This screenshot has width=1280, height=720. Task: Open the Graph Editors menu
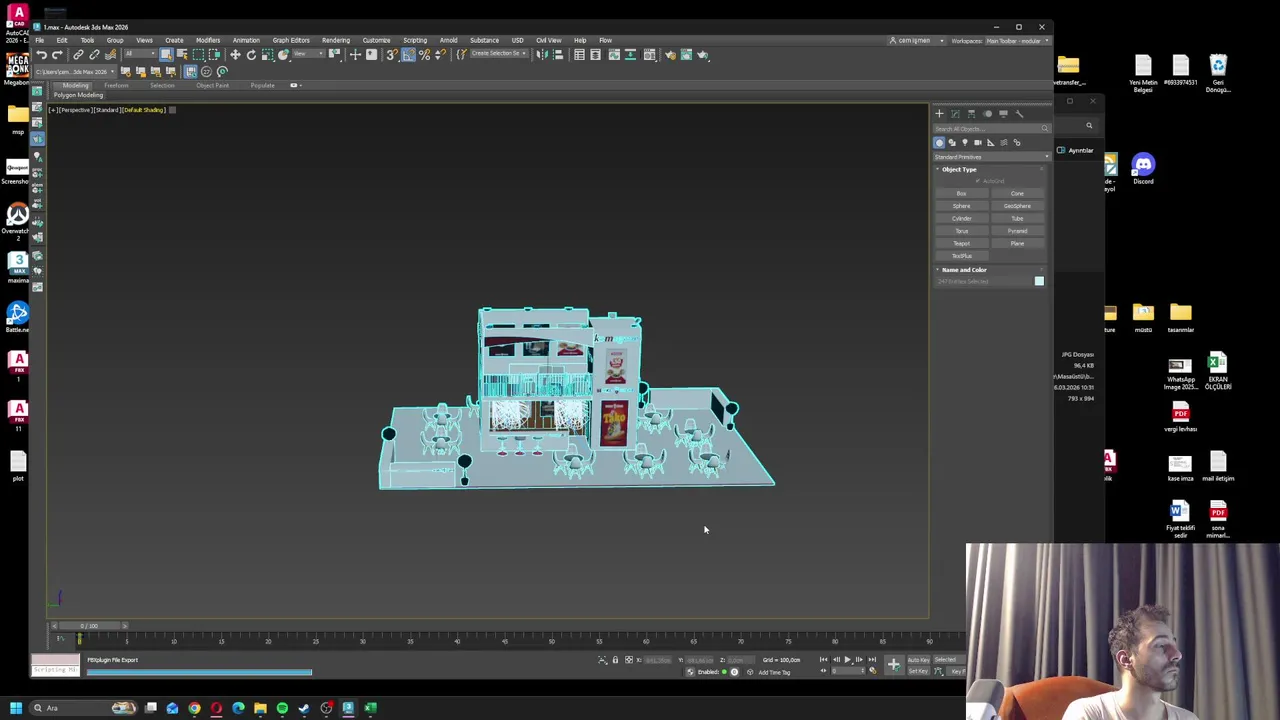click(x=291, y=41)
